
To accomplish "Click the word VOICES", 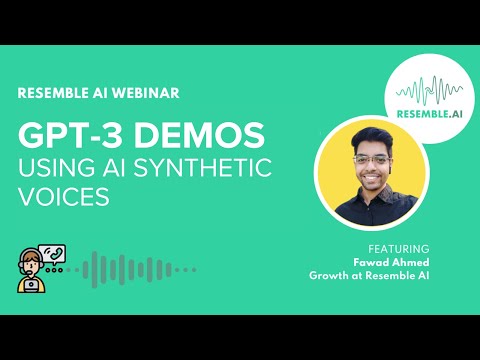I will [64, 197].
